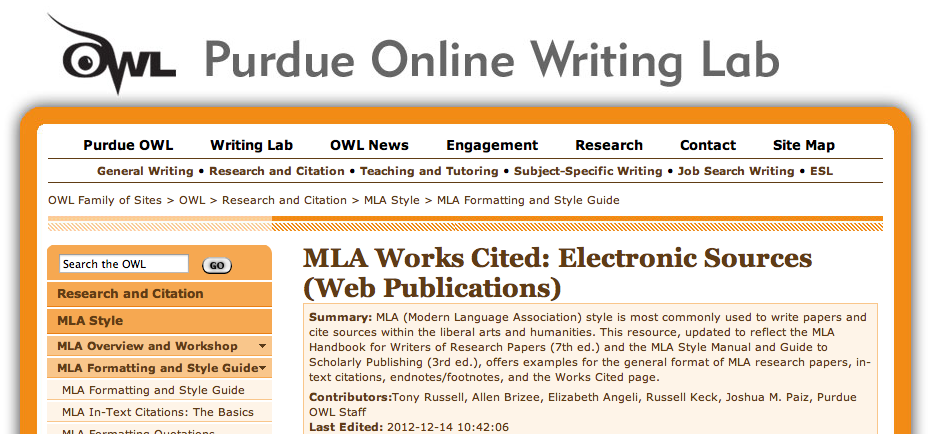Open the Writing Lab menu item
Viewport: 932px width, 434px height.
click(x=251, y=145)
